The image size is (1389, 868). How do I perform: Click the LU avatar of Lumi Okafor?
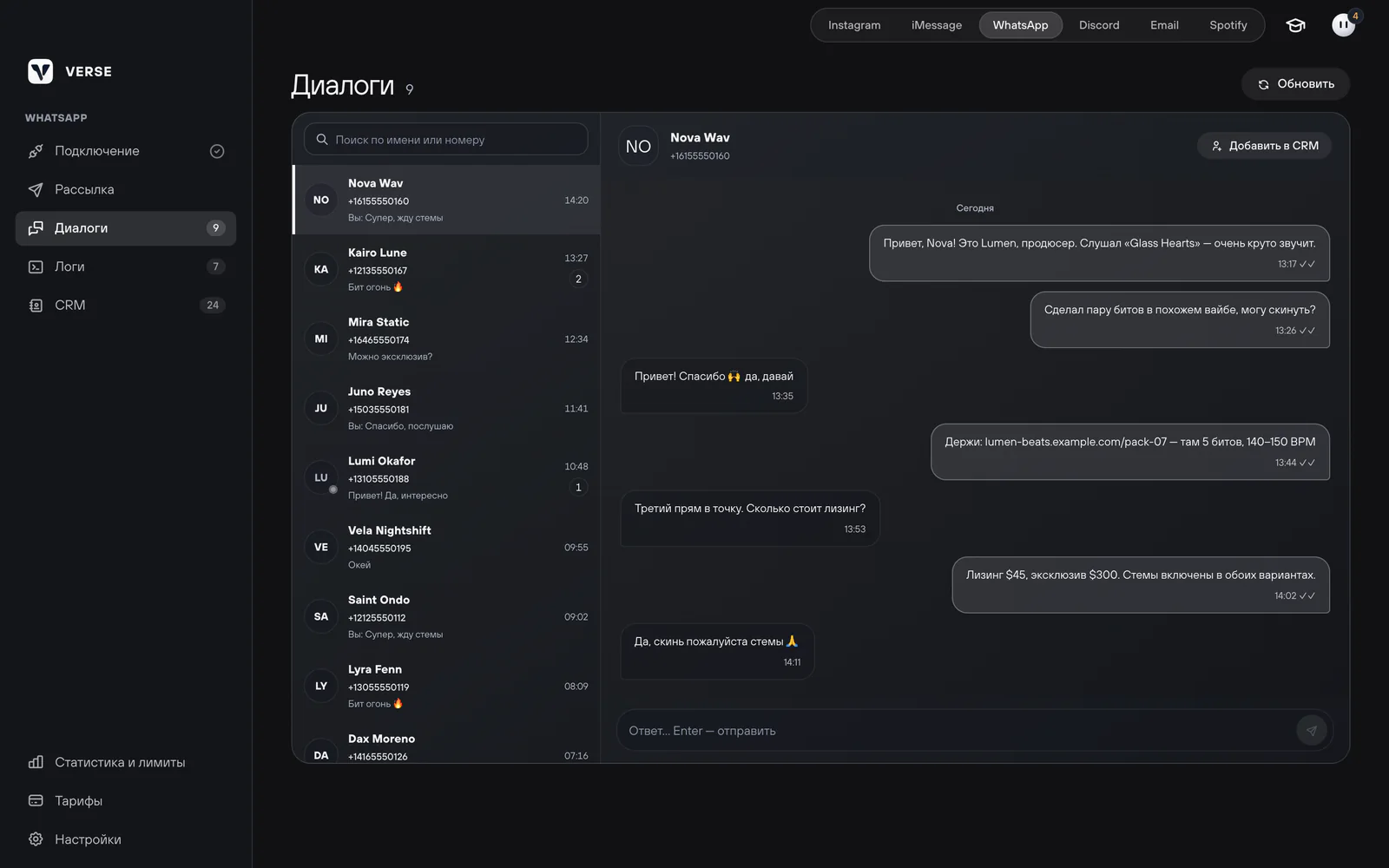pyautogui.click(x=321, y=477)
